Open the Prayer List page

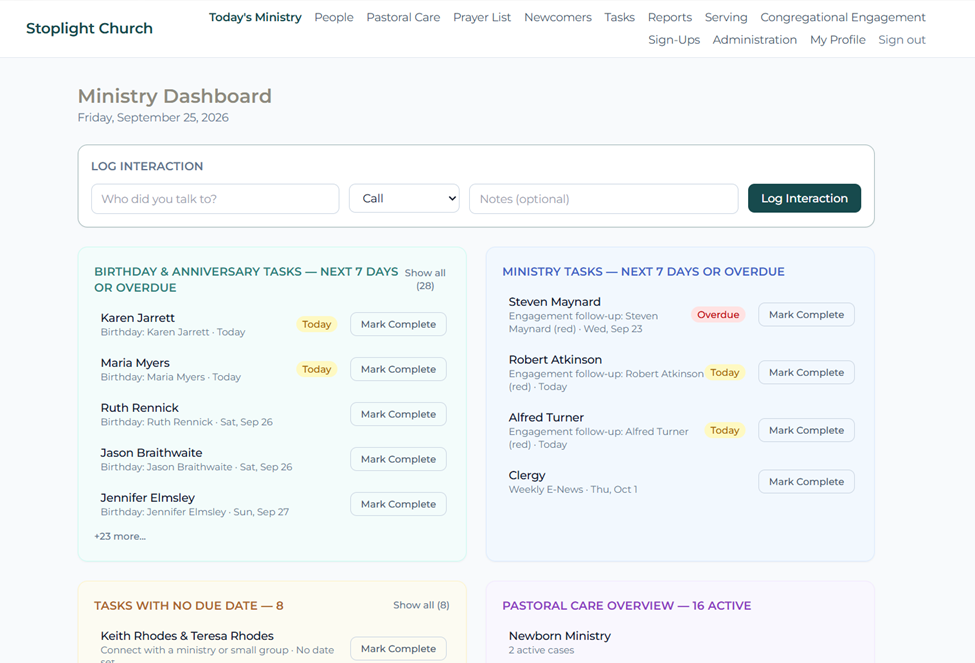(x=482, y=17)
